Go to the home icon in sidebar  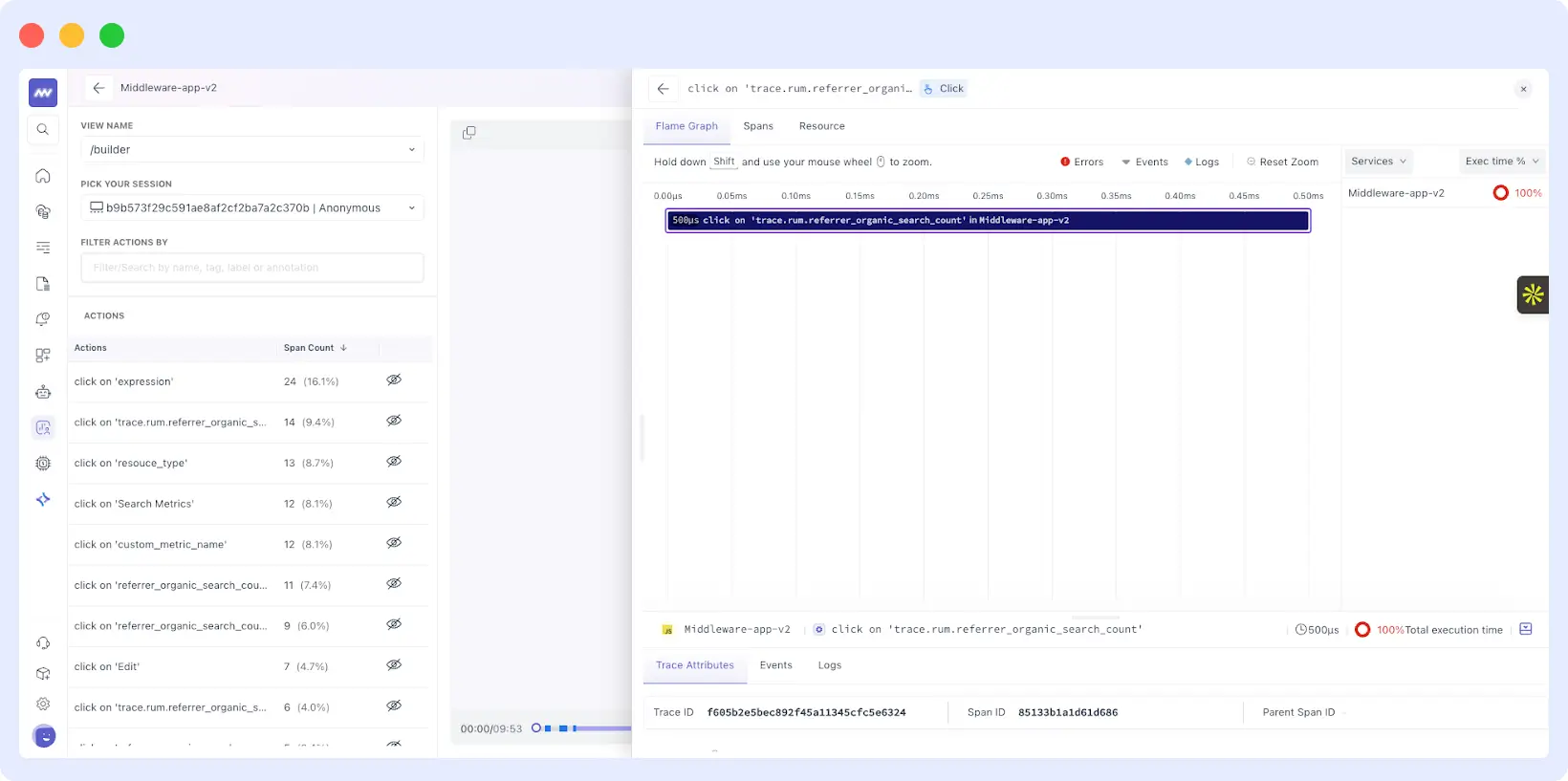[43, 176]
